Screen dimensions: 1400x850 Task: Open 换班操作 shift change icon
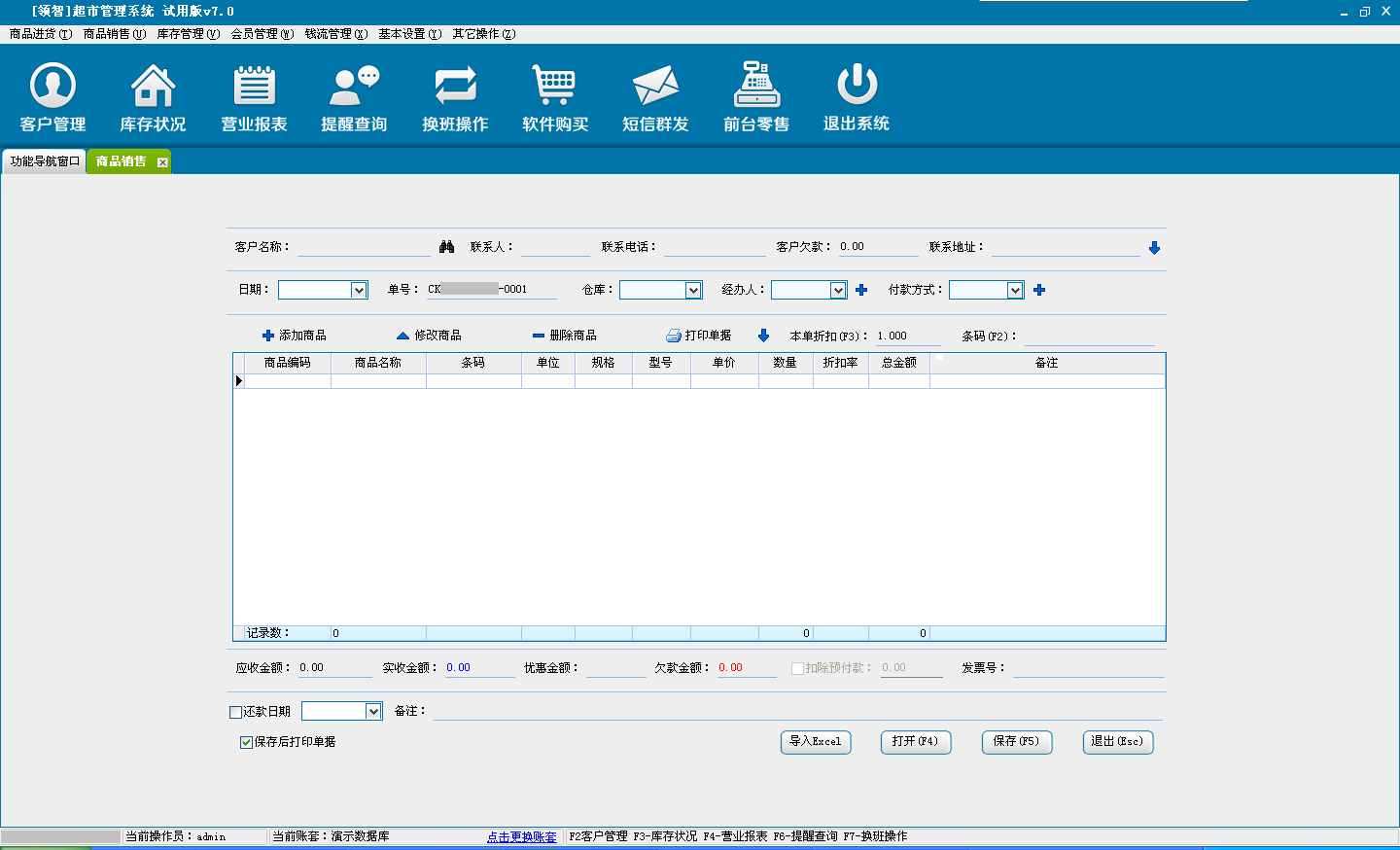coord(455,87)
